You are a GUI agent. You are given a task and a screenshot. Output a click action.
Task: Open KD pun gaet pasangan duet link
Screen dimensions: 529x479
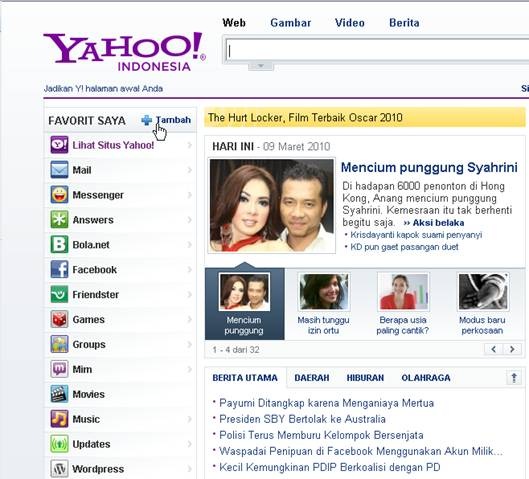tap(404, 247)
